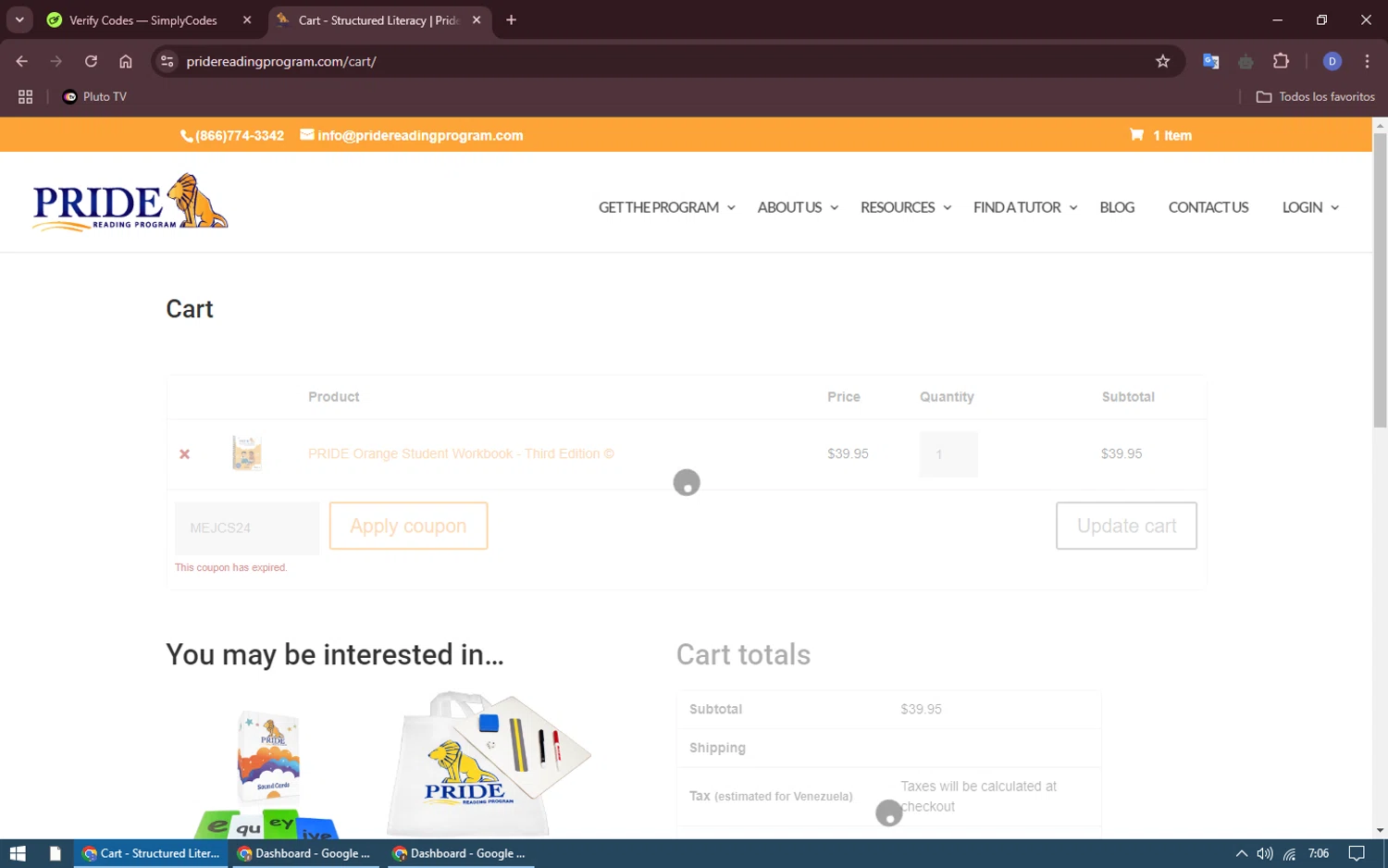Click the coupon code field MEJCS24
Screen dimensions: 1388x868
click(x=247, y=527)
